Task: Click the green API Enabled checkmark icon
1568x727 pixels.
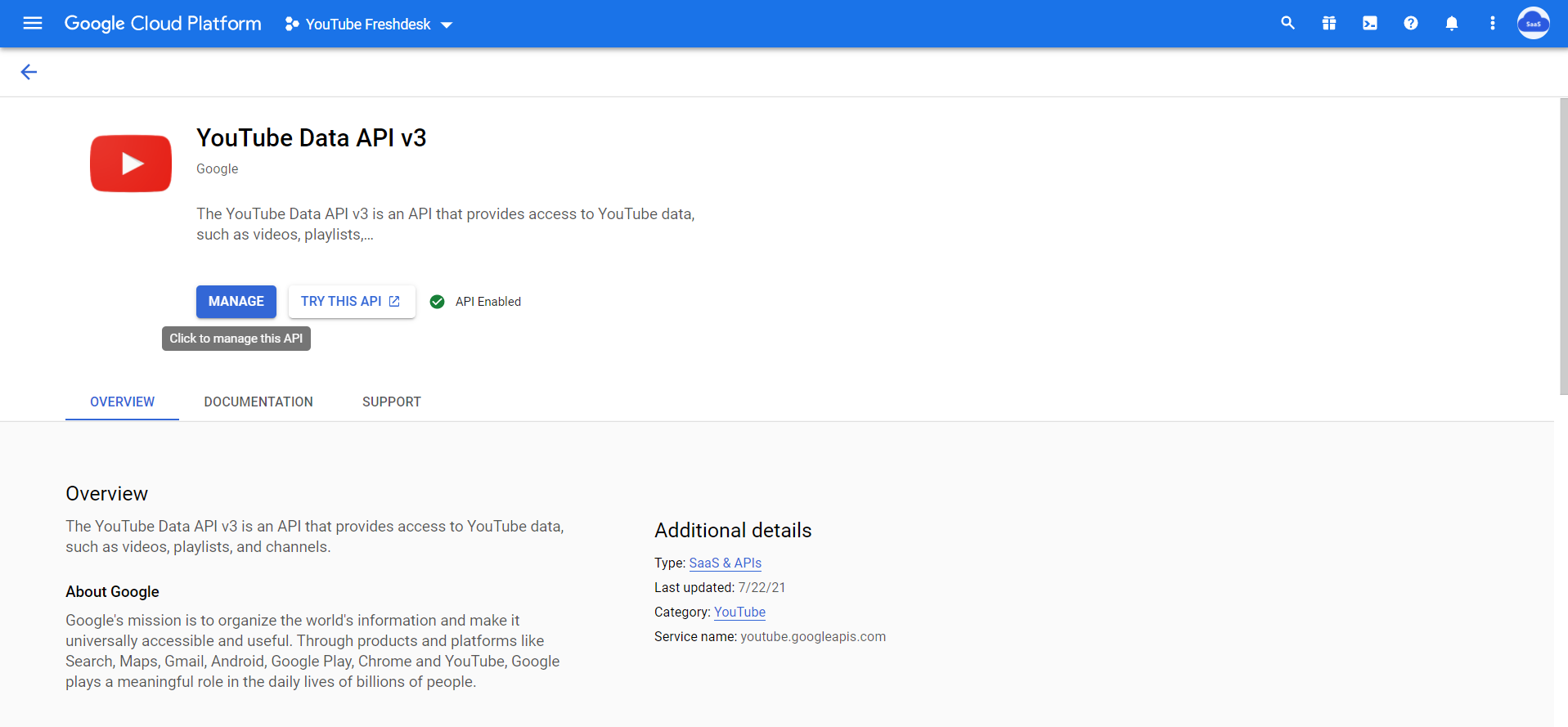Action: (438, 302)
